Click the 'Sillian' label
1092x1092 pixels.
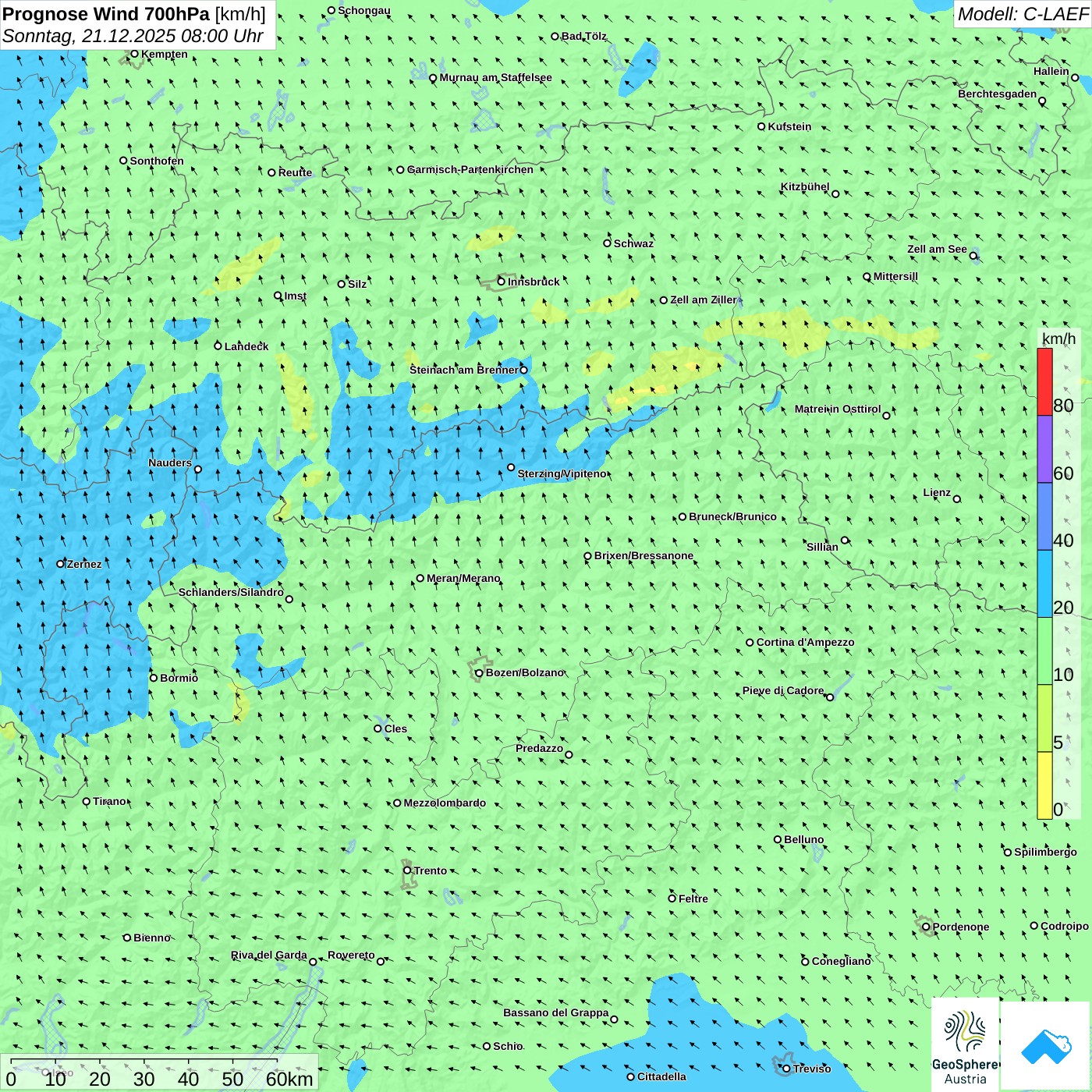(x=822, y=547)
